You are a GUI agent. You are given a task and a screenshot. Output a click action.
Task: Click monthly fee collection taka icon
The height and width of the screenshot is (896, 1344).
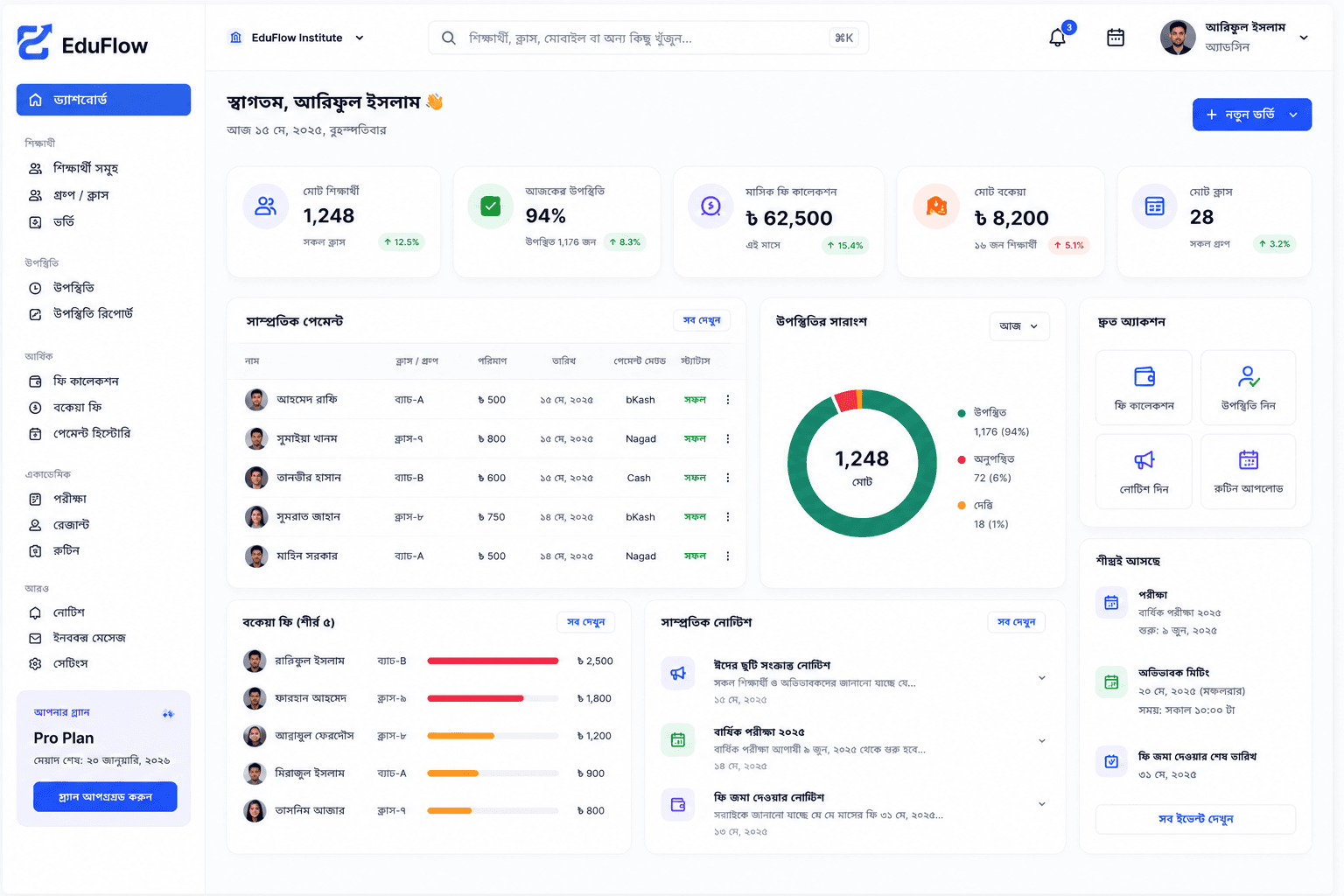coord(711,206)
